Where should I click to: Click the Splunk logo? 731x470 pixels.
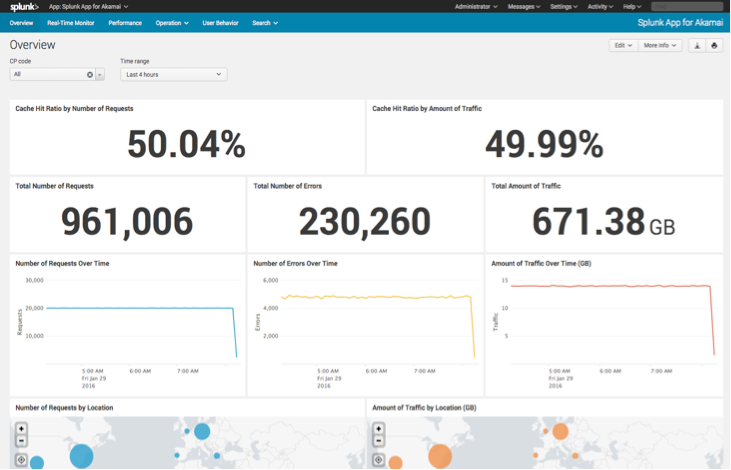24,7
